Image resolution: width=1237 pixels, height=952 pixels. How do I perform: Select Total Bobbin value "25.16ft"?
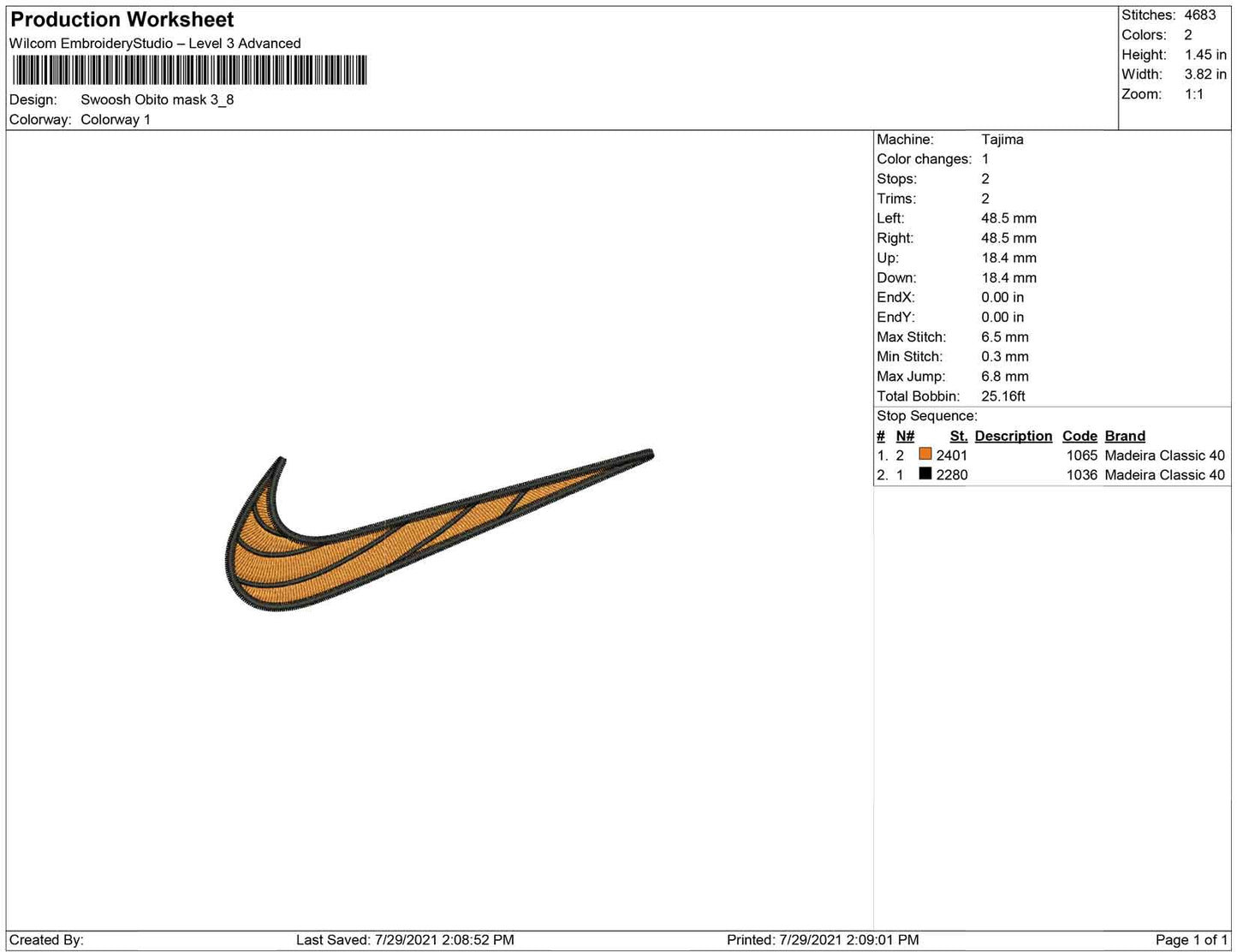[x=1003, y=396]
